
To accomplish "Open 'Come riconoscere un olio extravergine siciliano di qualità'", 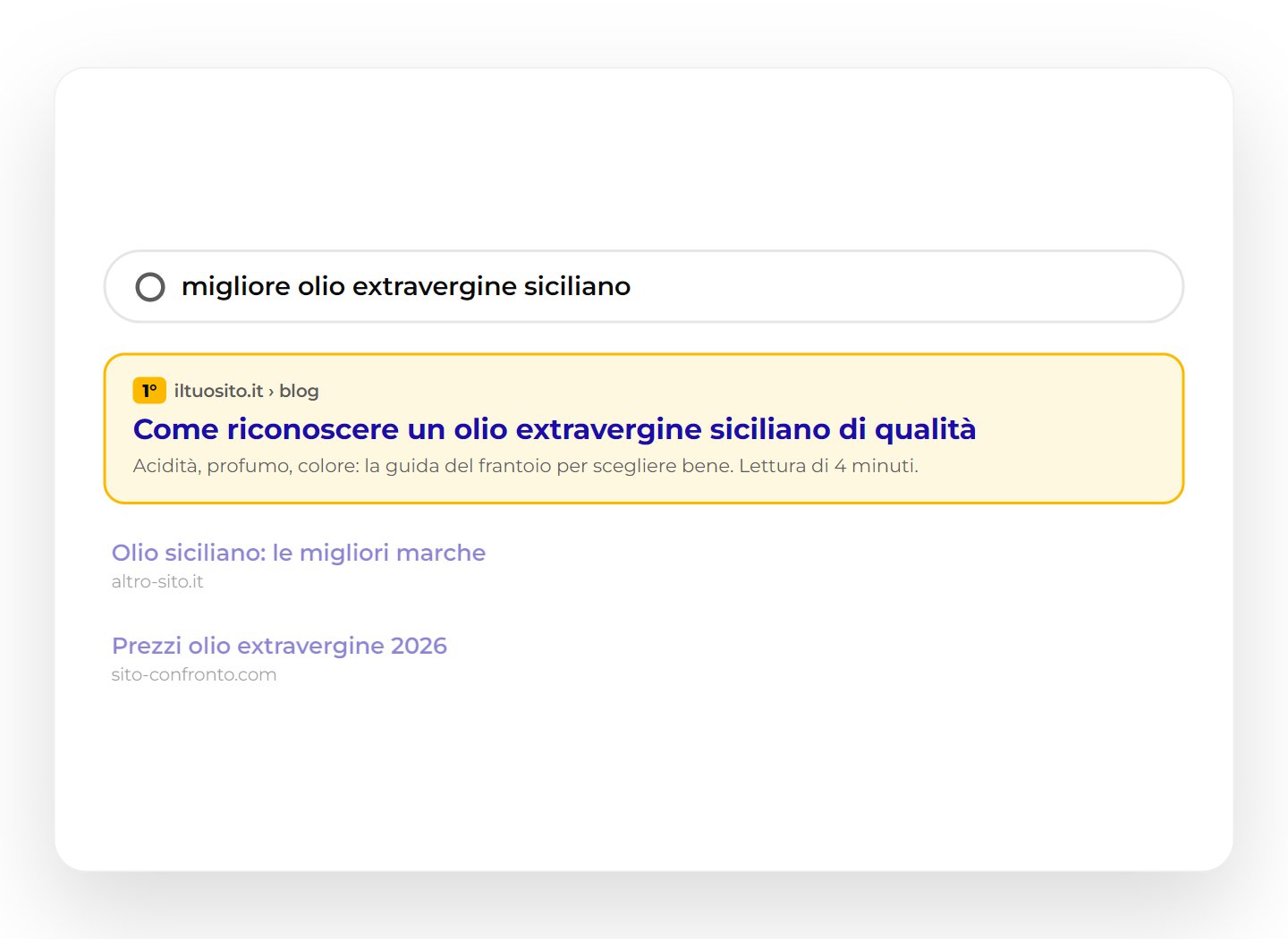I will point(555,429).
